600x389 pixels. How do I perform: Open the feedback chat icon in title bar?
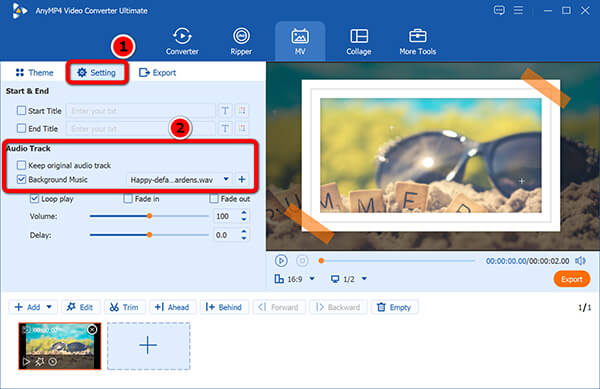pos(499,10)
